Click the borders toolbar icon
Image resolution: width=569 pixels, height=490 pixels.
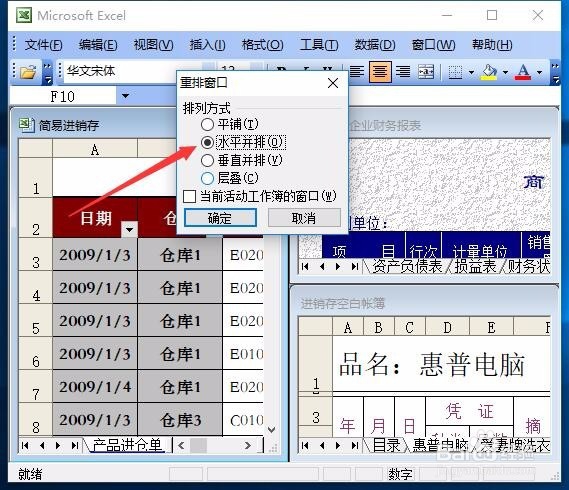pyautogui.click(x=455, y=72)
